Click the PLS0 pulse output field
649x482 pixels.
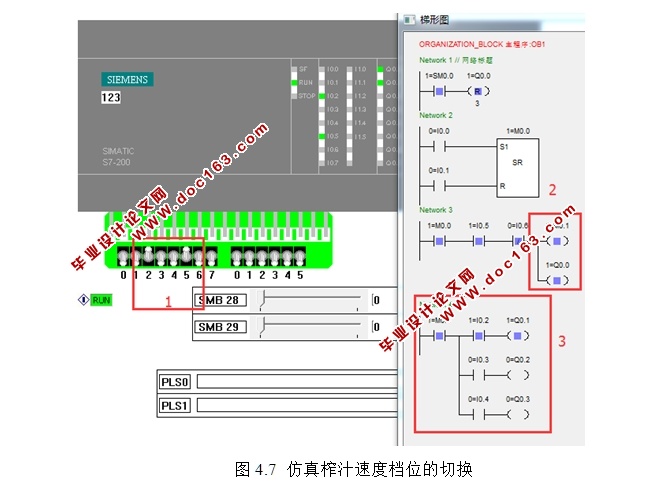click(297, 381)
